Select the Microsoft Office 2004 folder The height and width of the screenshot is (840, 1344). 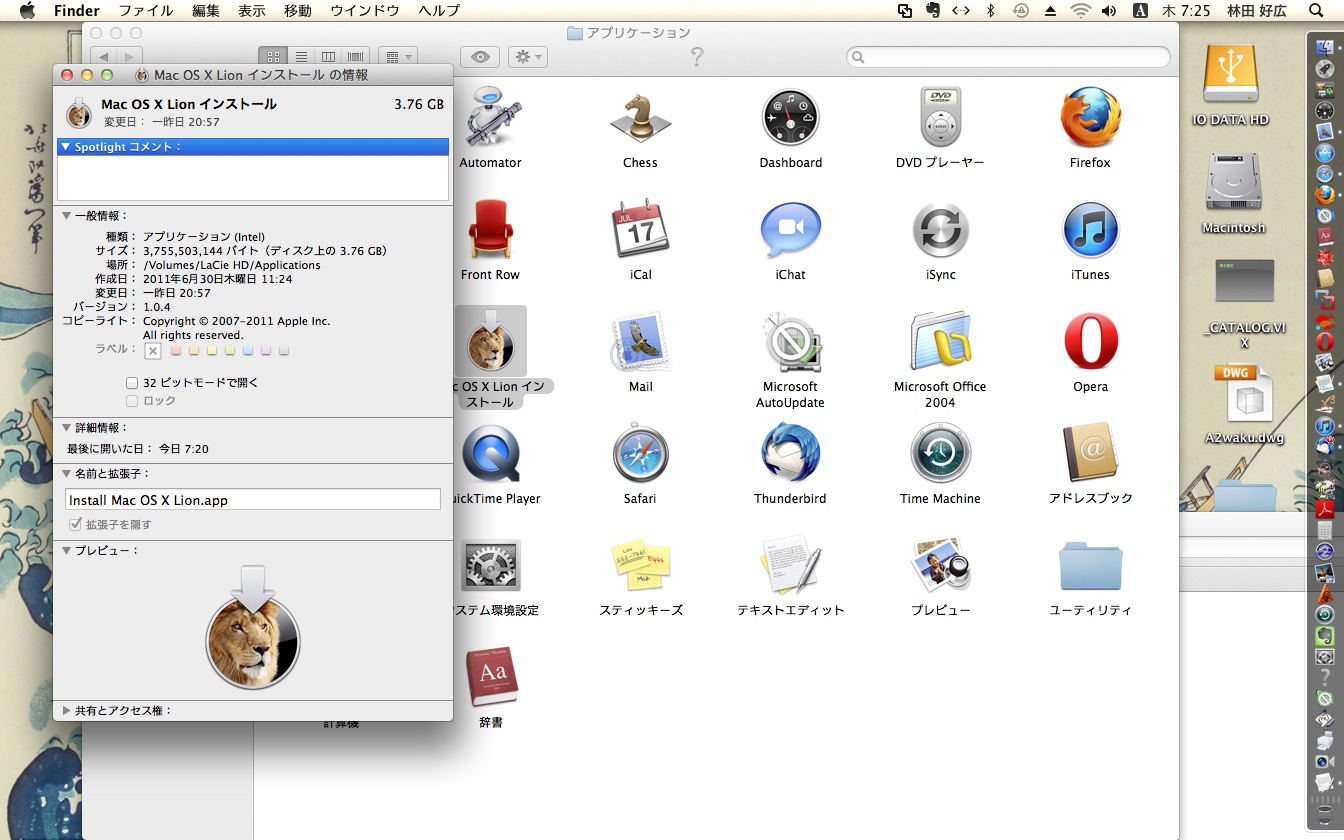coord(940,342)
